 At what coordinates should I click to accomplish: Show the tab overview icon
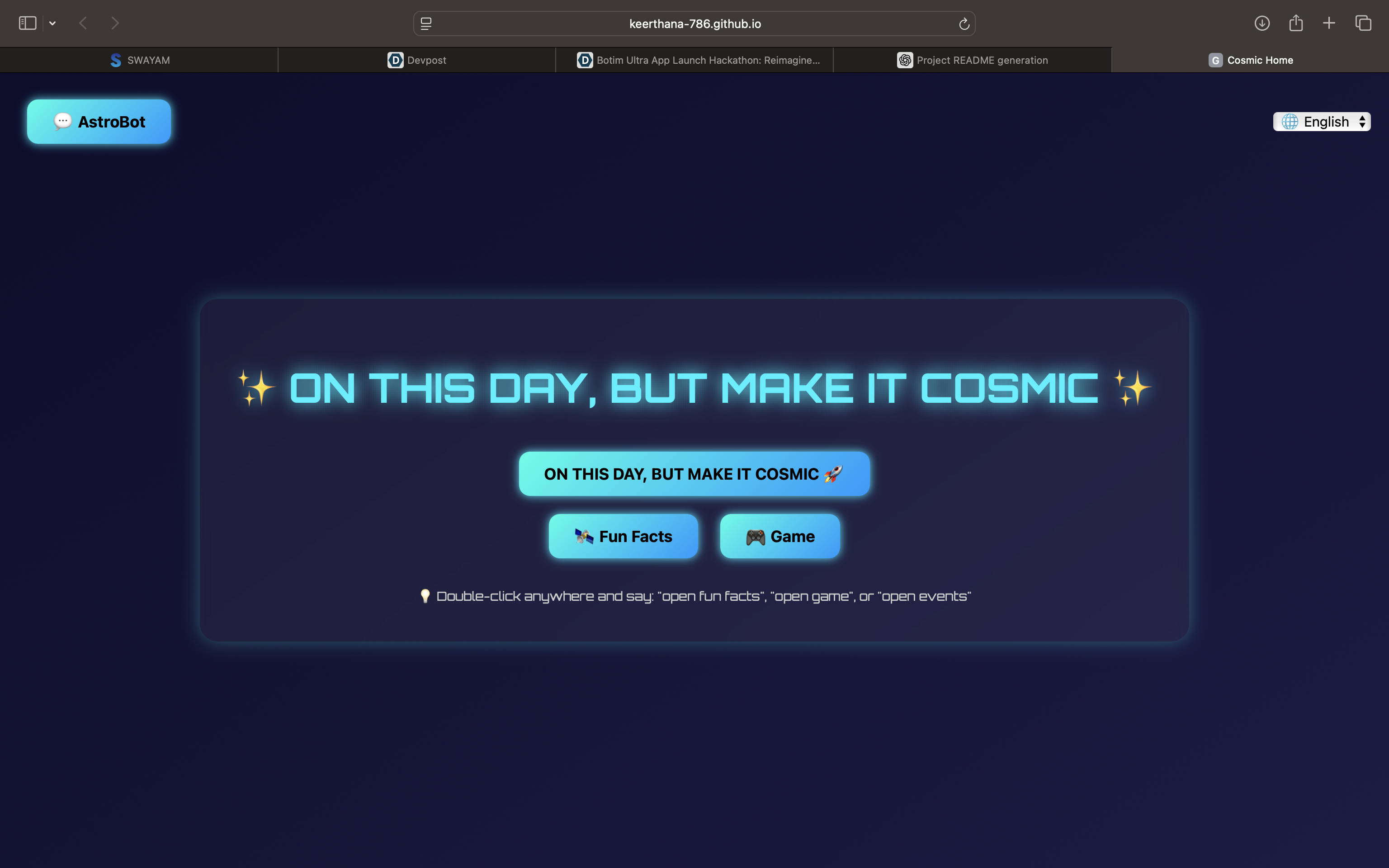(x=1363, y=23)
